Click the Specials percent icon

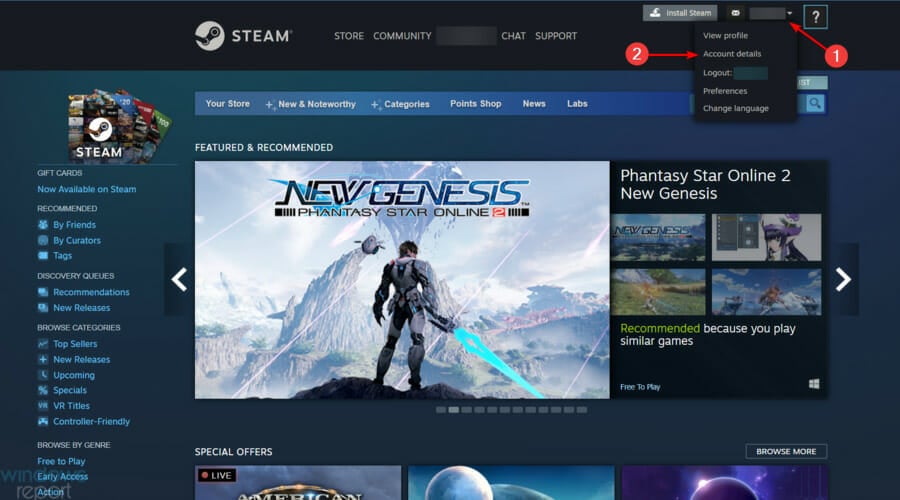pos(43,390)
